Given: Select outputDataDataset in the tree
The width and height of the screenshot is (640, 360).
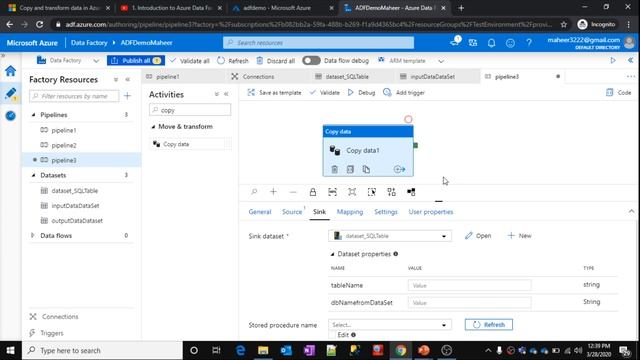Looking at the screenshot, I should tap(77, 221).
